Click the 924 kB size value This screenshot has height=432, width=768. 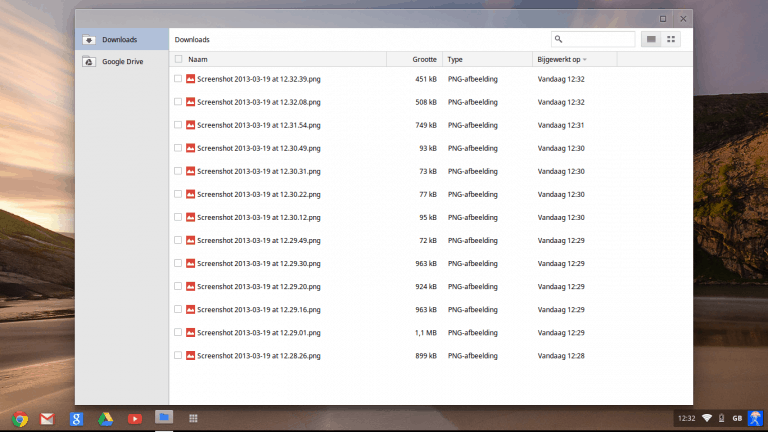426,286
